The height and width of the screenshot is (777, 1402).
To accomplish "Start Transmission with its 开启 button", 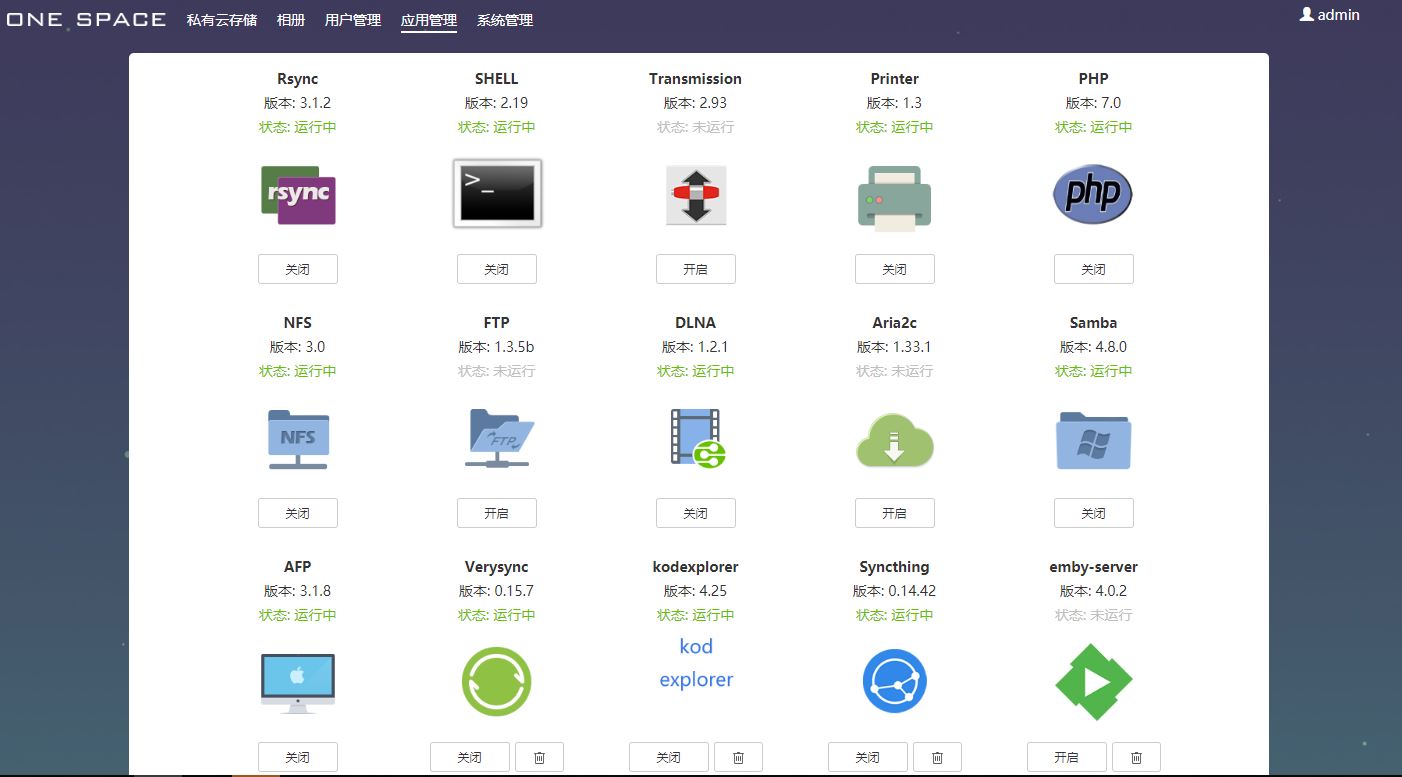I will click(696, 269).
